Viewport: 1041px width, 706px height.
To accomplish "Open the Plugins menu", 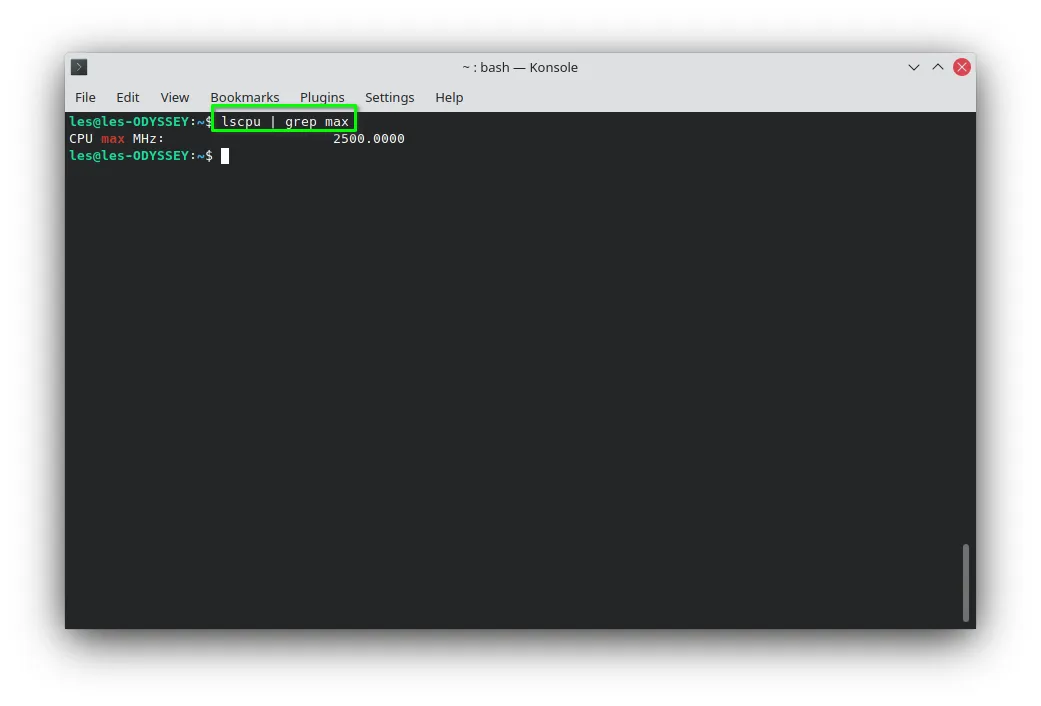I will [x=322, y=98].
